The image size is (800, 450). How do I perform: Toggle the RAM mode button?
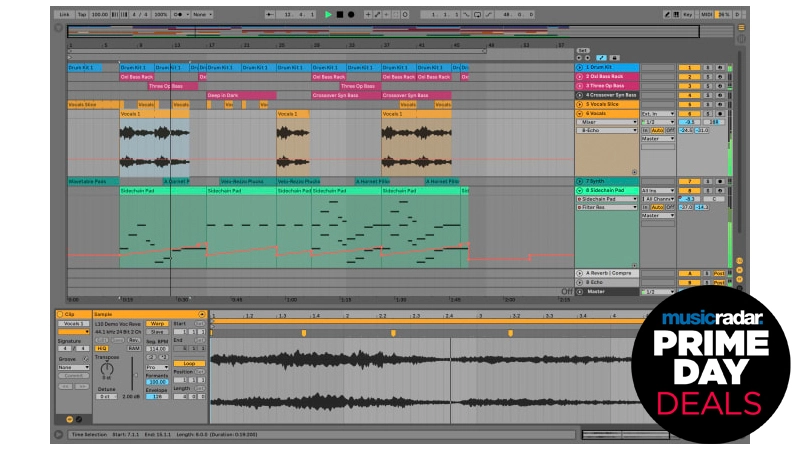(134, 348)
